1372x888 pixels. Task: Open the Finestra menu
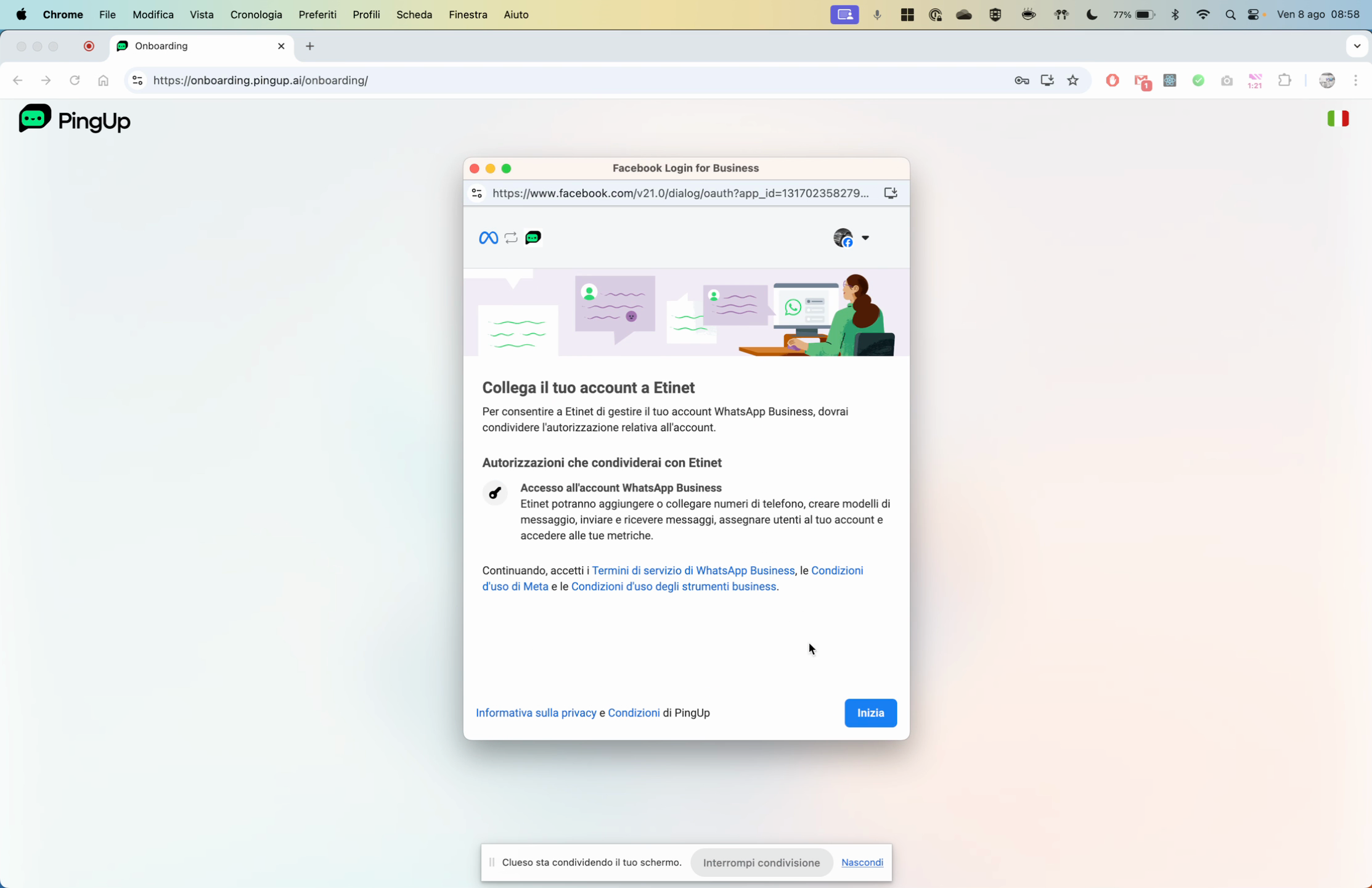pos(468,15)
